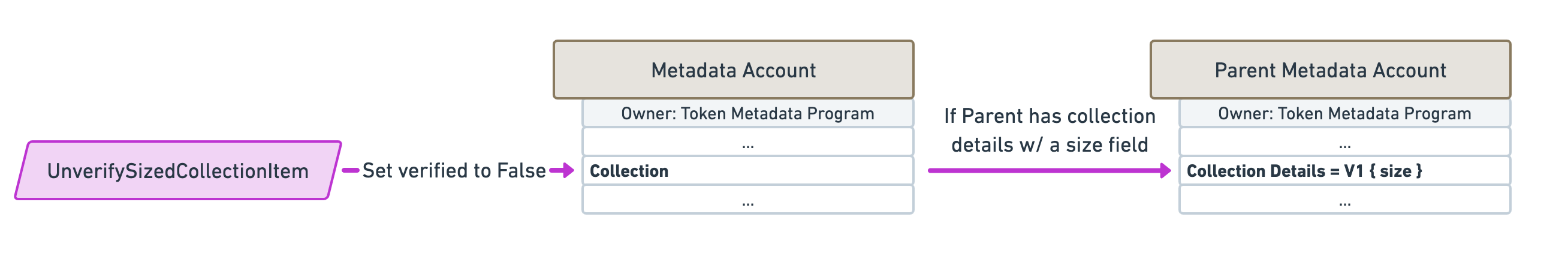Click 'details w/ a size field' text line

[1050, 145]
